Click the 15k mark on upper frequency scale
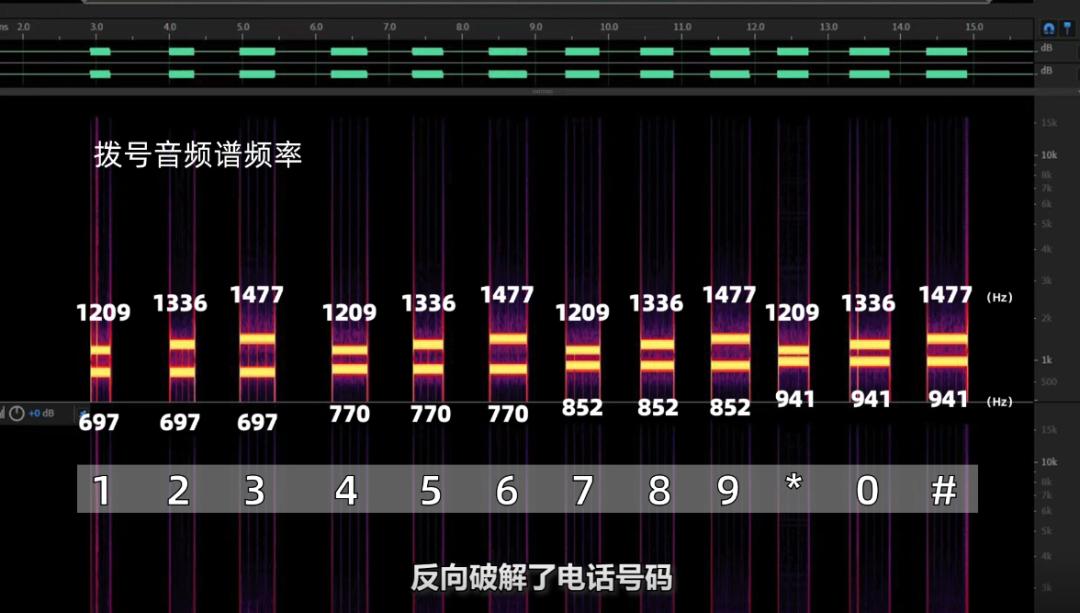Screen dimensions: 1080x613 (1048, 123)
